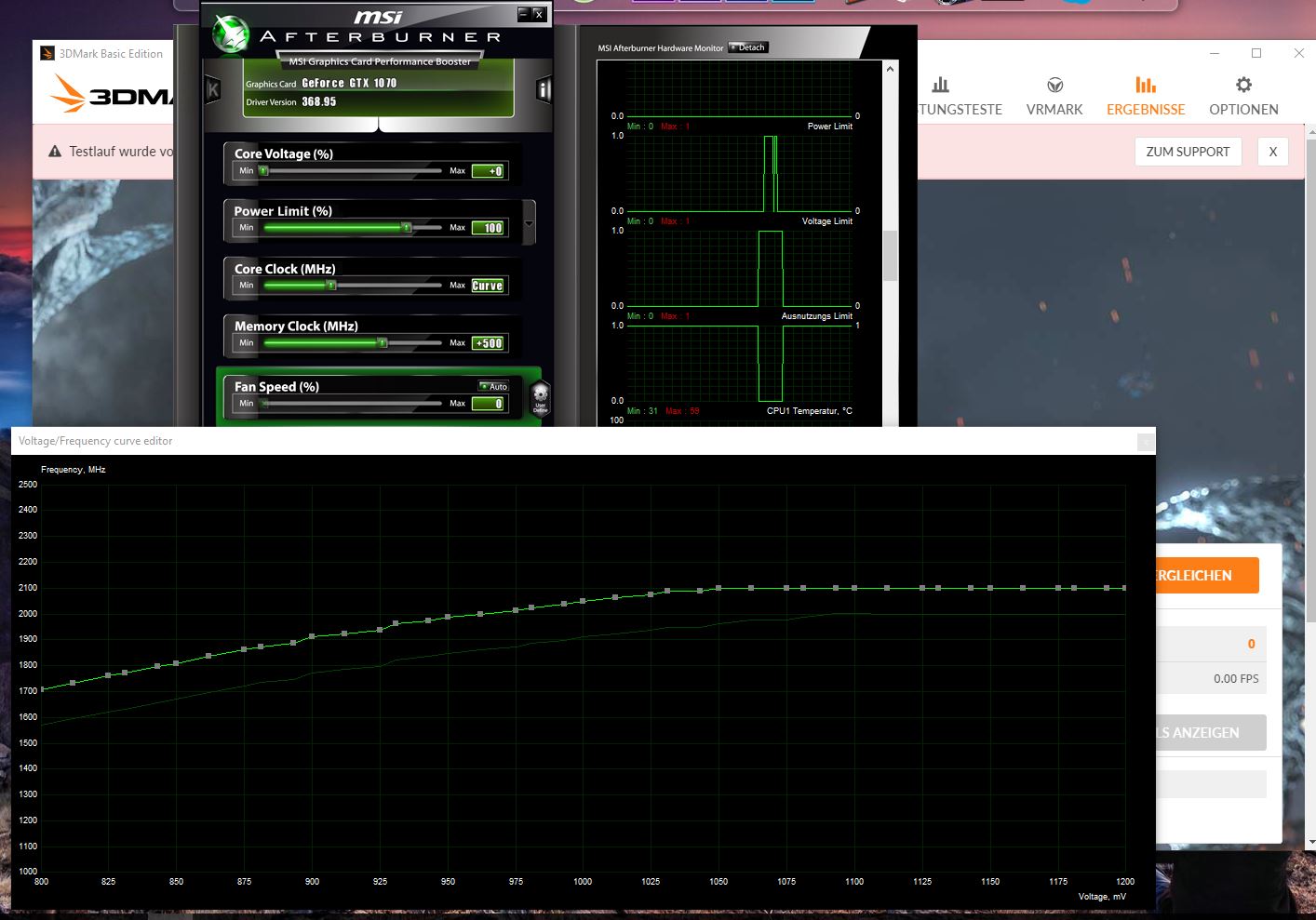The width and height of the screenshot is (1316, 920).
Task: Click the CPU1 Temperatur graph label
Action: tap(809, 411)
